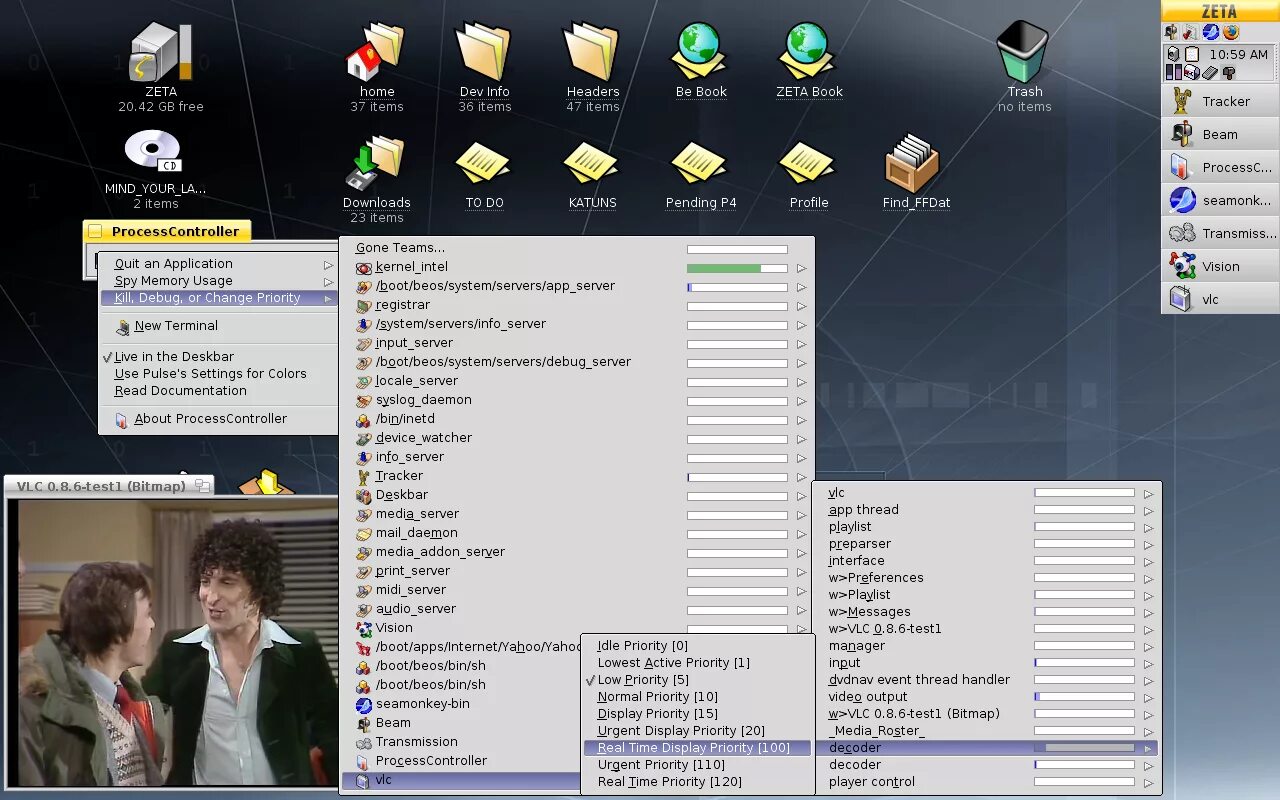
Task: Select Display Priority [15]
Action: 697,713
